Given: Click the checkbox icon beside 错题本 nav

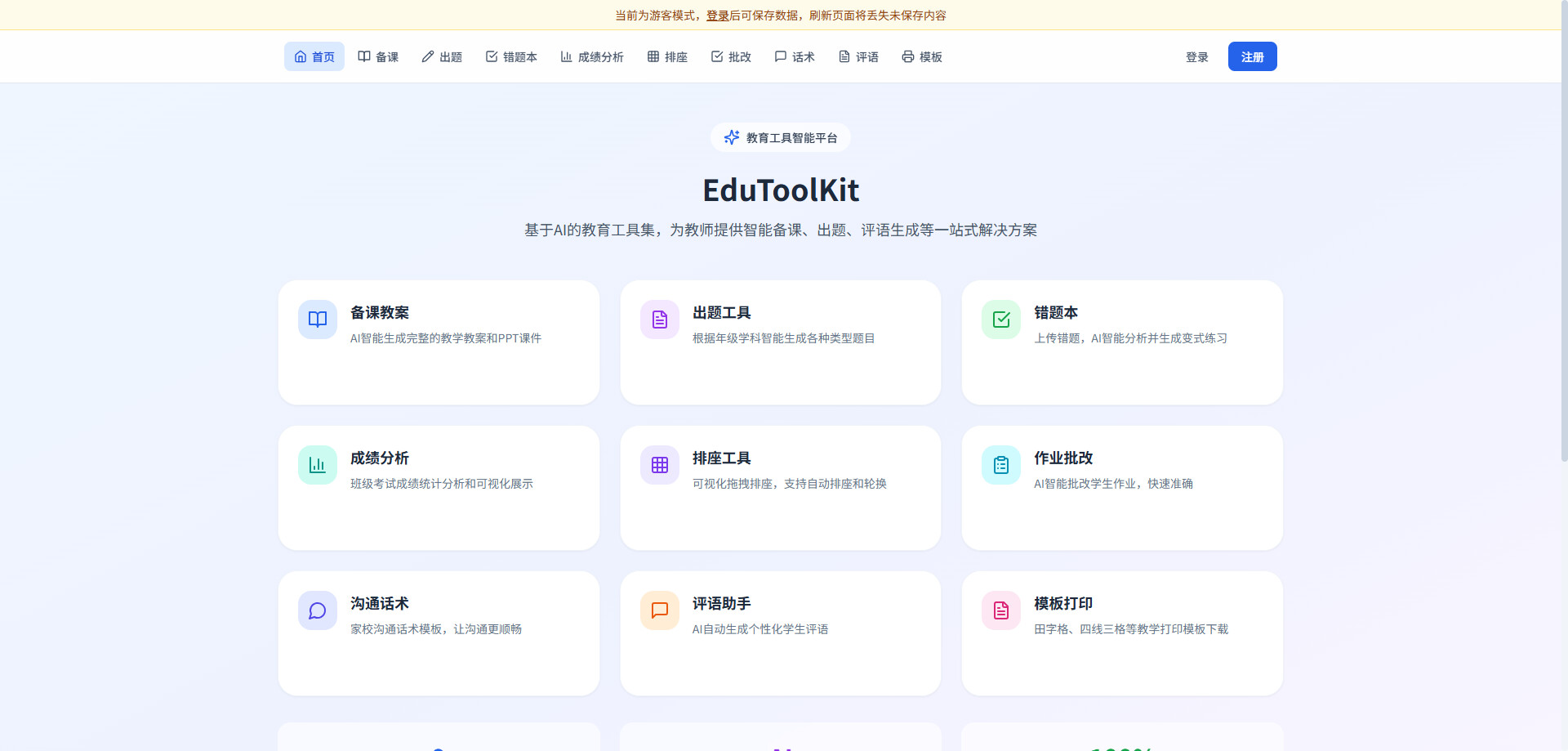Looking at the screenshot, I should [492, 56].
